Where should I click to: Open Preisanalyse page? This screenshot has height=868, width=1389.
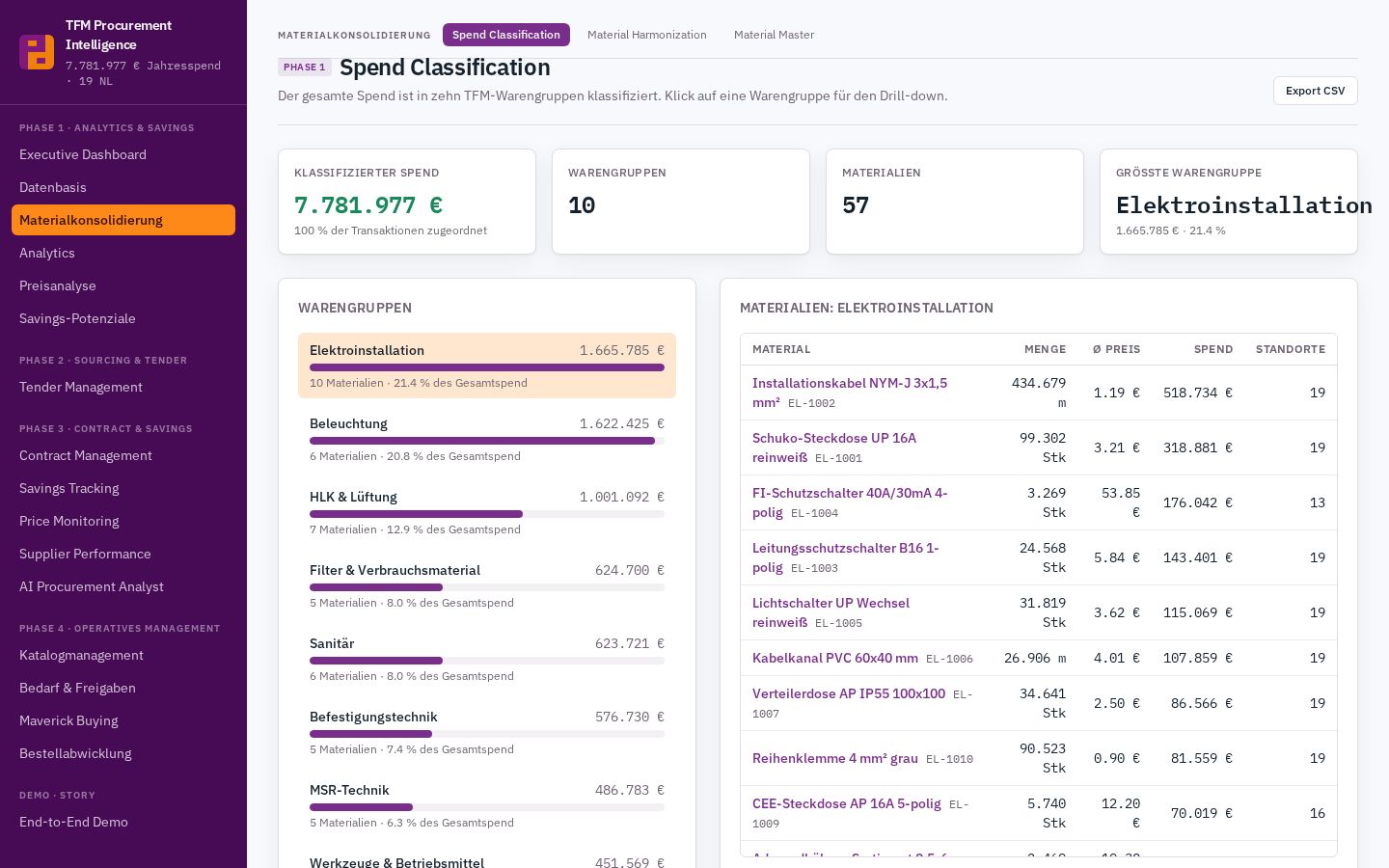pos(123,285)
